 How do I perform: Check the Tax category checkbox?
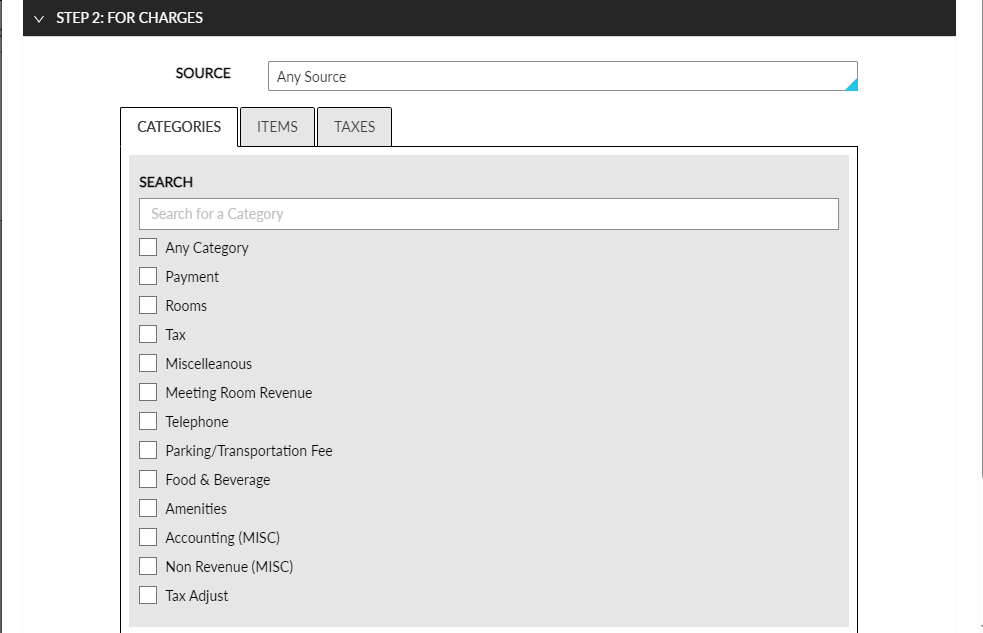click(148, 334)
